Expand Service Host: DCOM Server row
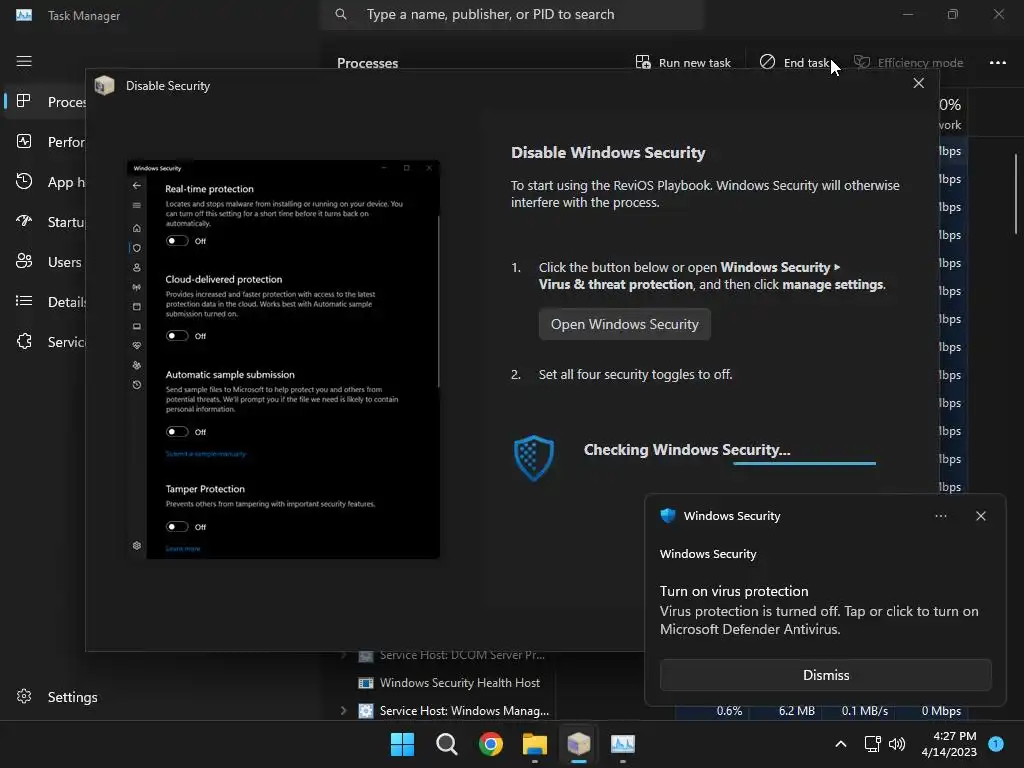Image resolution: width=1024 pixels, height=768 pixels. [344, 655]
